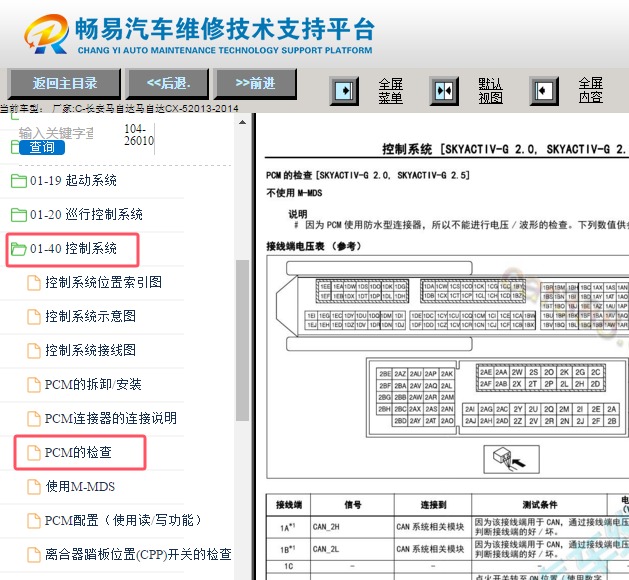The image size is (629, 580).
Task: Click the sidebar scrollbar thumb
Action: [242, 340]
